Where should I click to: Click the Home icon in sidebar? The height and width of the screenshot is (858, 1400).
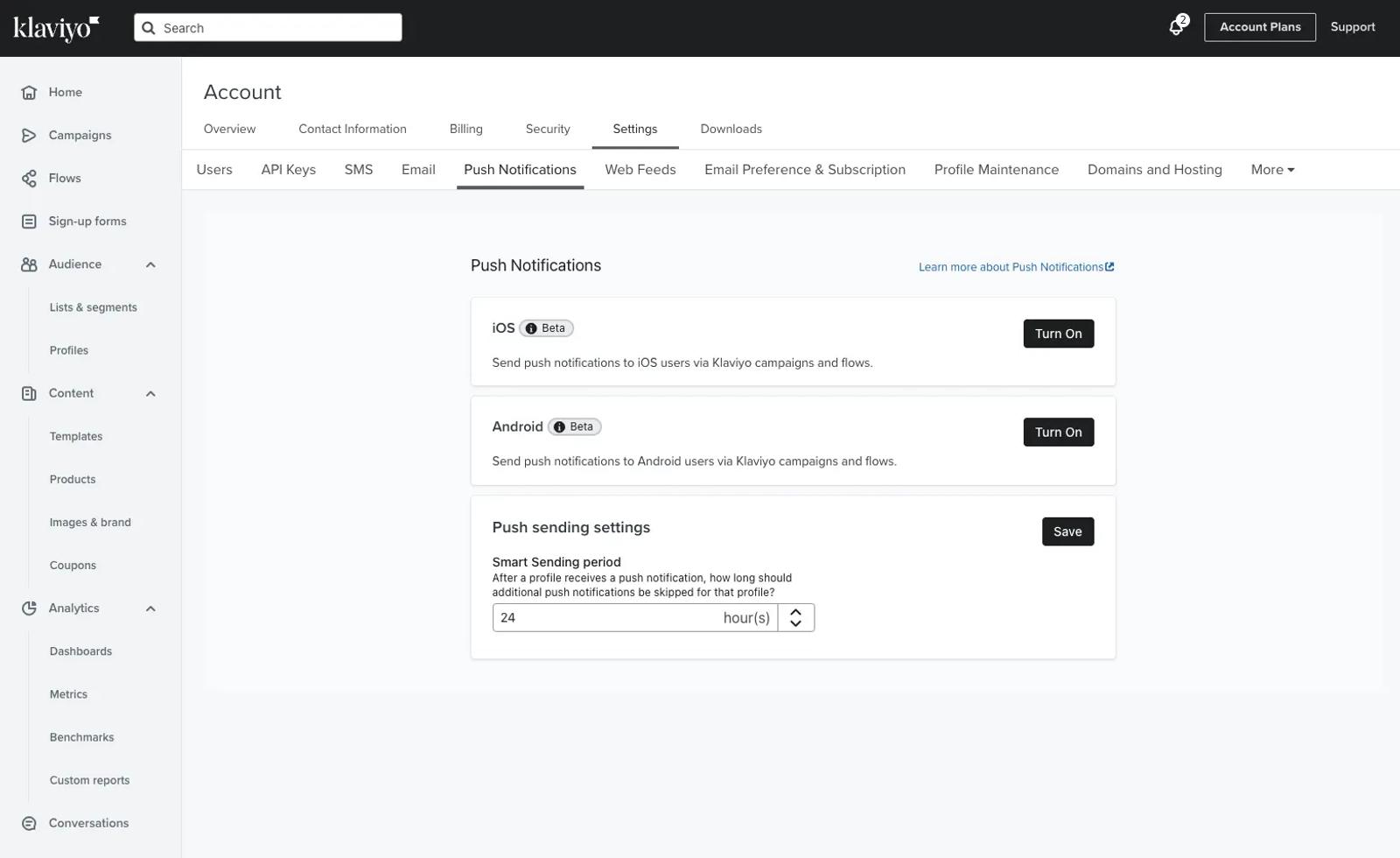29,92
